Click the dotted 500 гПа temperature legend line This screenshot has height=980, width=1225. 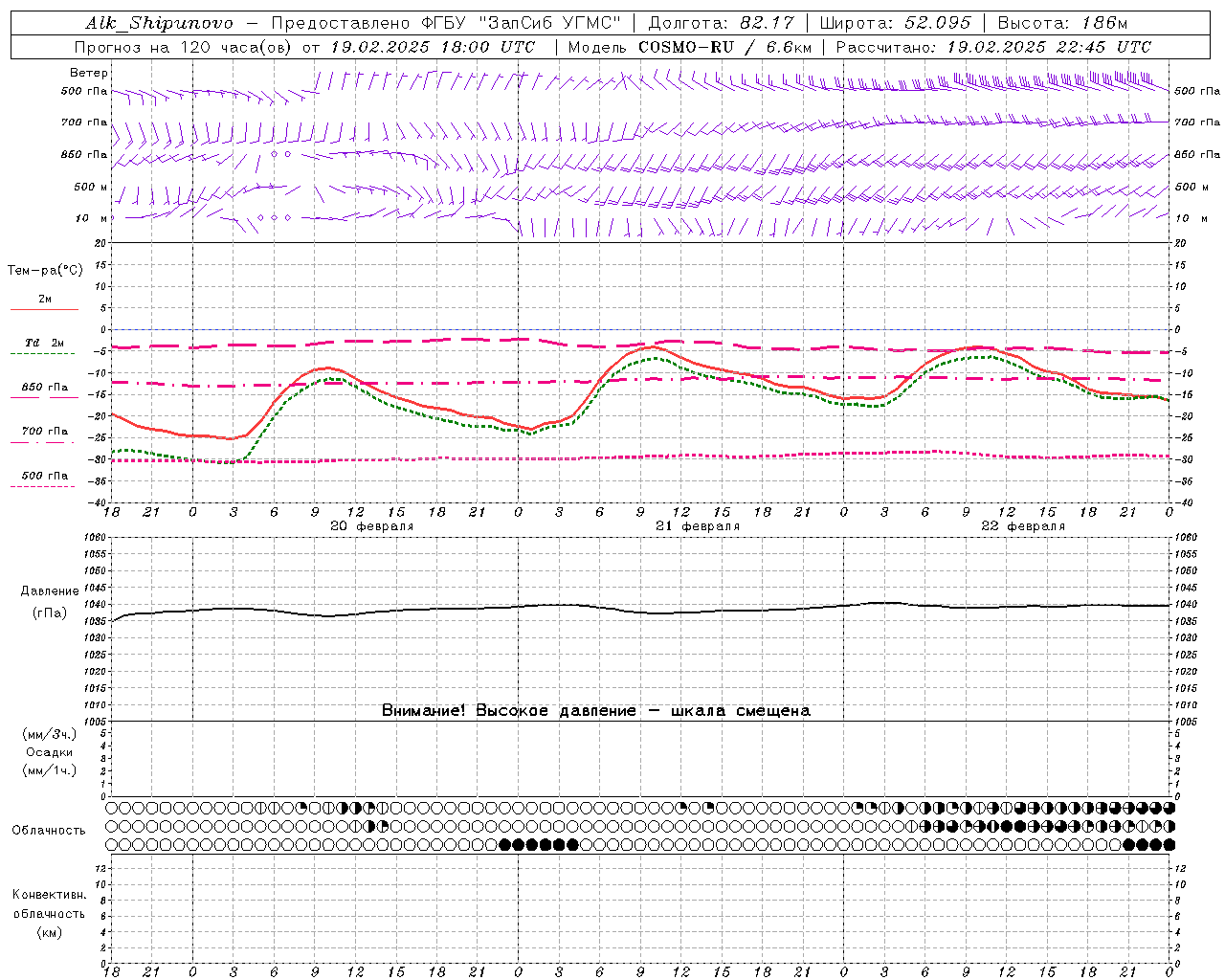[x=44, y=486]
